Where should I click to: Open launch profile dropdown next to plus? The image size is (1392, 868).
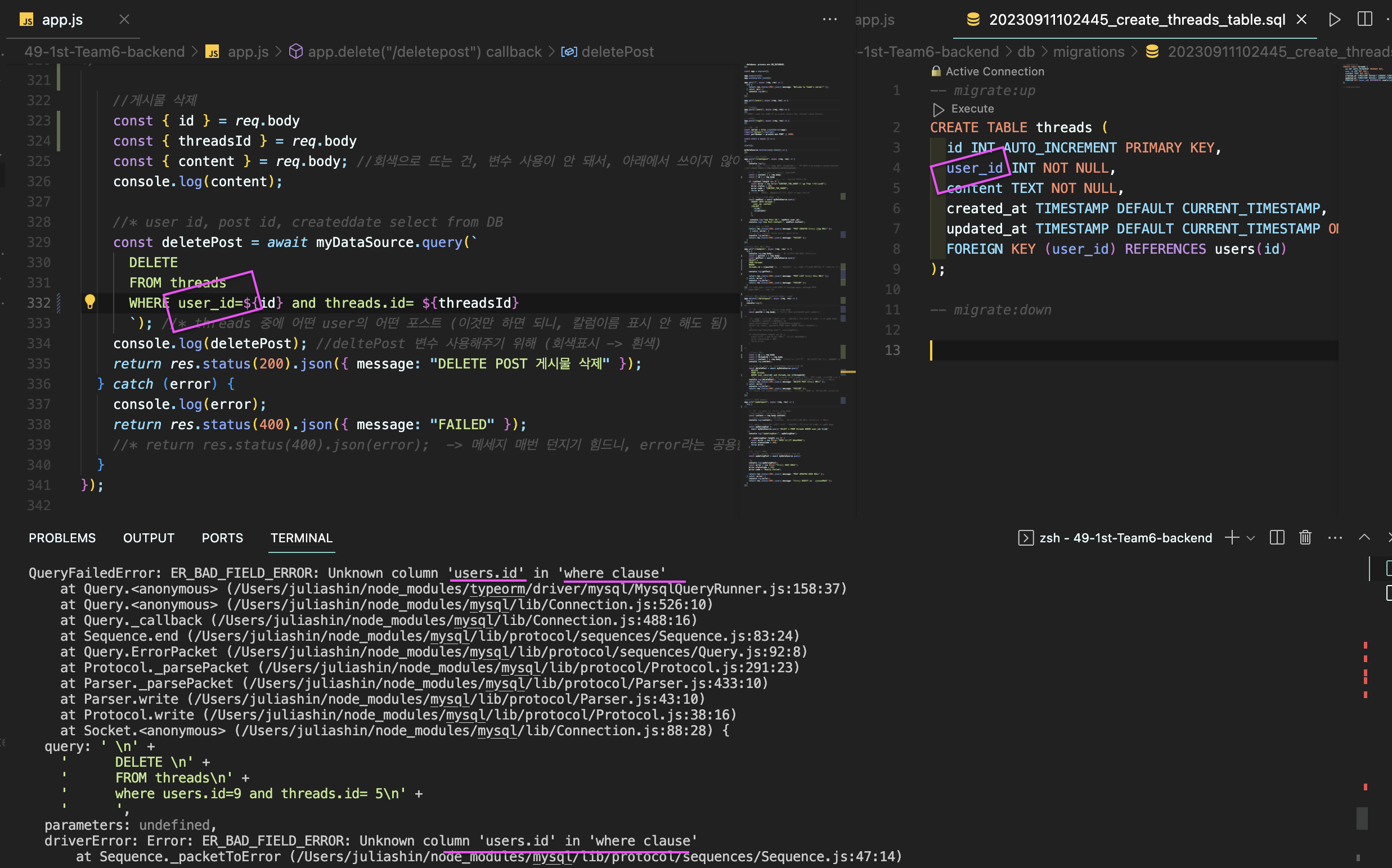(1251, 538)
